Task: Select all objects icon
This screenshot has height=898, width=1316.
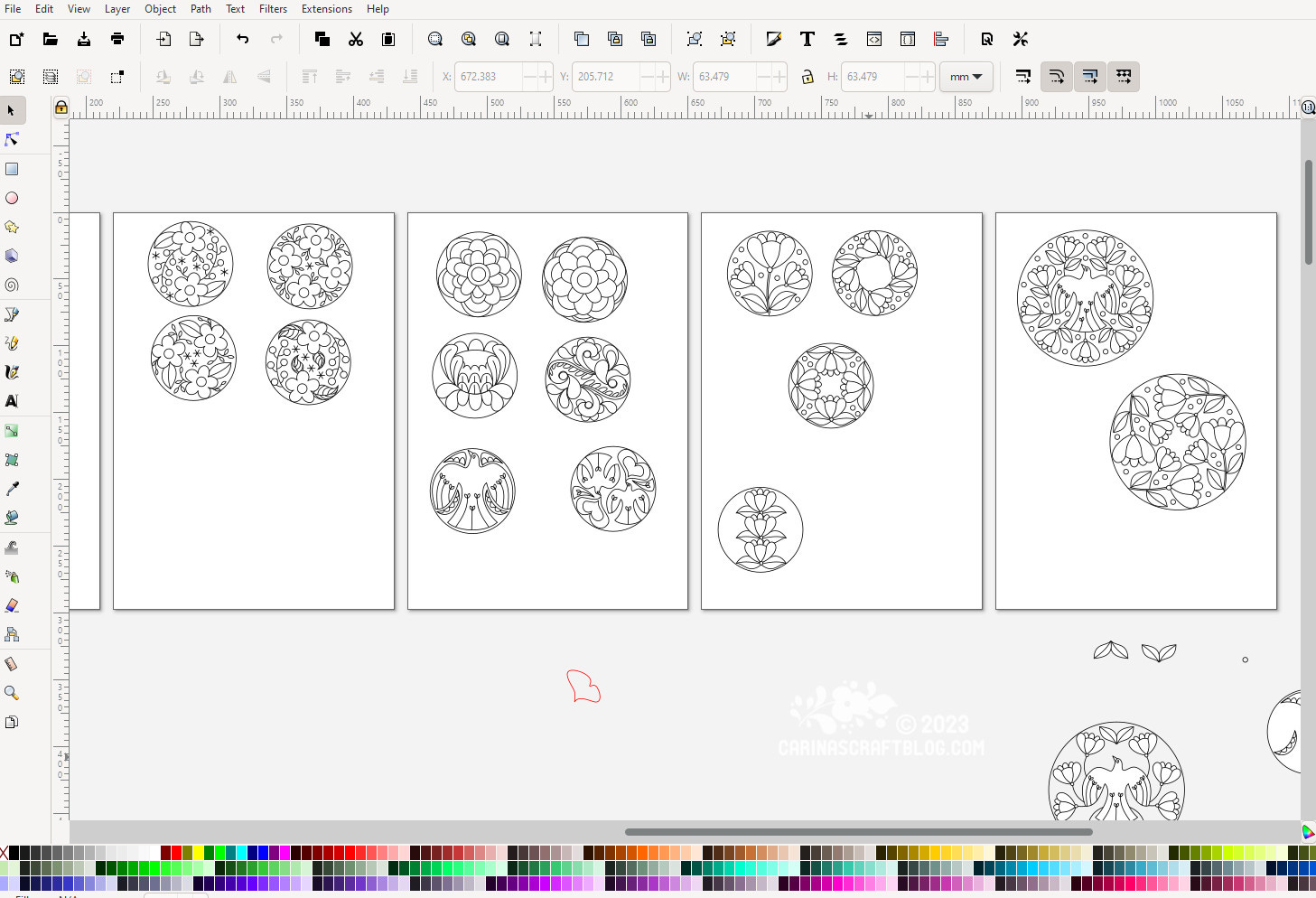Action: (x=17, y=77)
